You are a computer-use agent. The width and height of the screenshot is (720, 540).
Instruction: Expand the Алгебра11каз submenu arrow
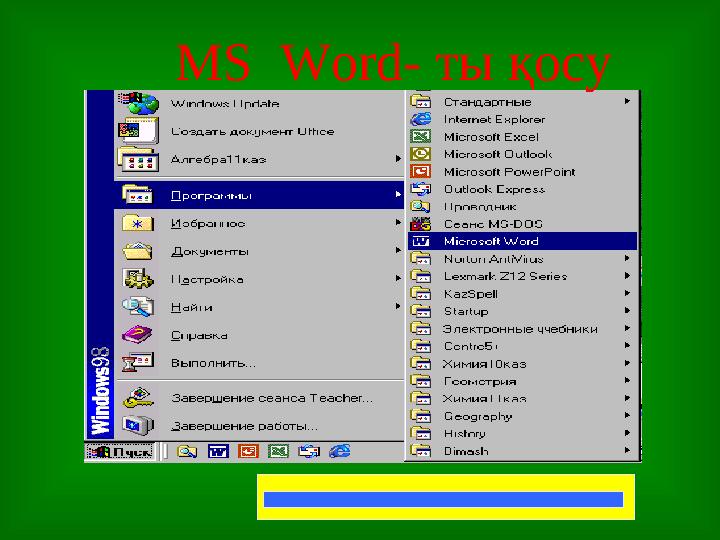click(x=398, y=159)
